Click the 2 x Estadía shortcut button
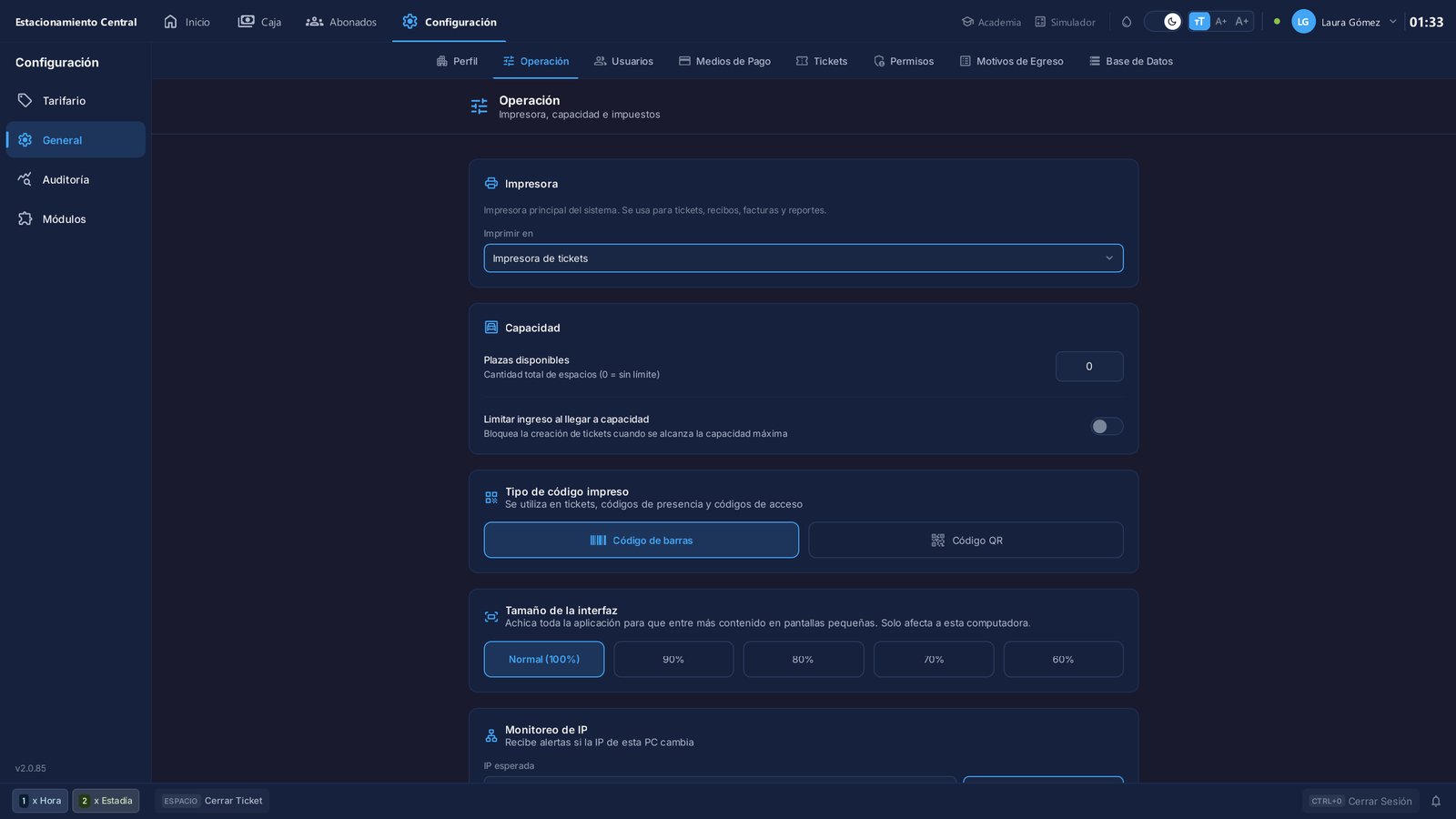This screenshot has height=819, width=1456. pos(106,801)
